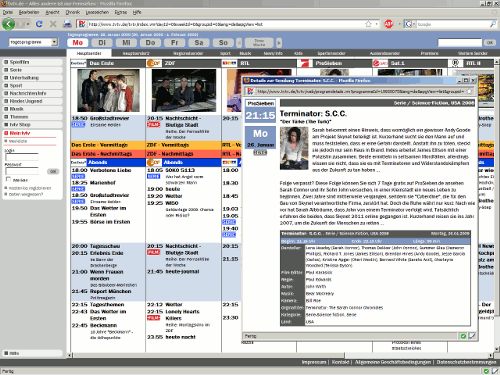Go to next week with right arrow

pyautogui.click(x=279, y=43)
